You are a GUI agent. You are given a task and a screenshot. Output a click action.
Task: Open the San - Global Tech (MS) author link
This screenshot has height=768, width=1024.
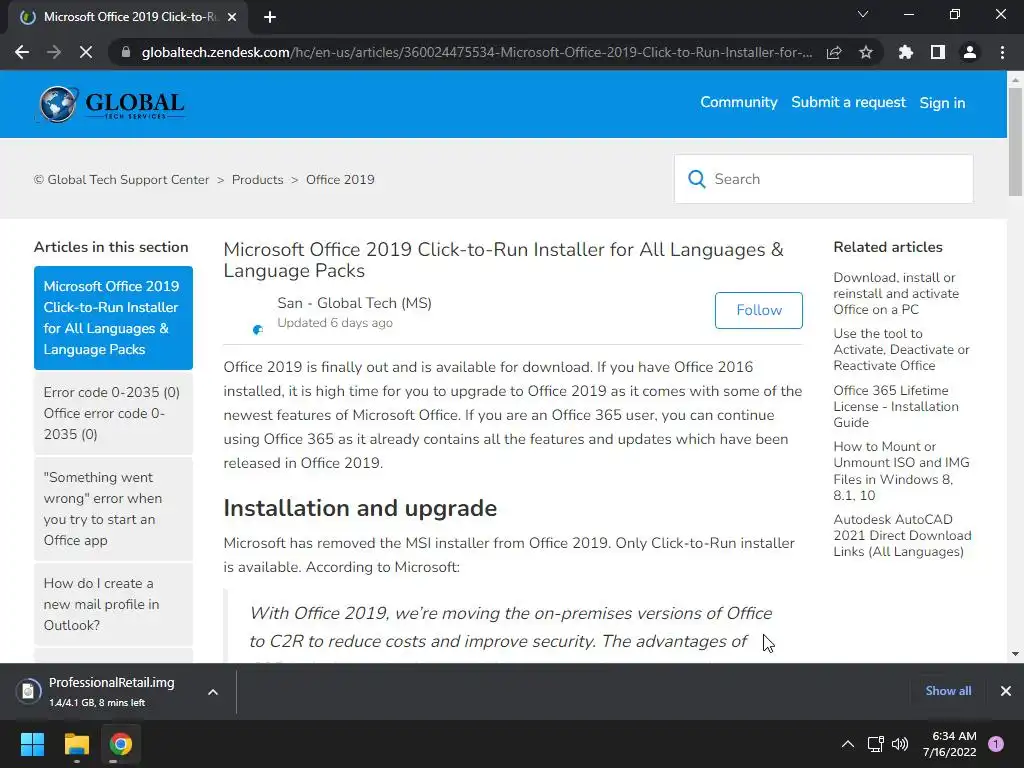[354, 303]
